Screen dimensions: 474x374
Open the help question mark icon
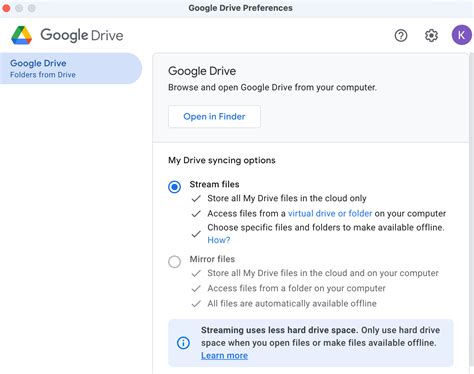pyautogui.click(x=401, y=35)
